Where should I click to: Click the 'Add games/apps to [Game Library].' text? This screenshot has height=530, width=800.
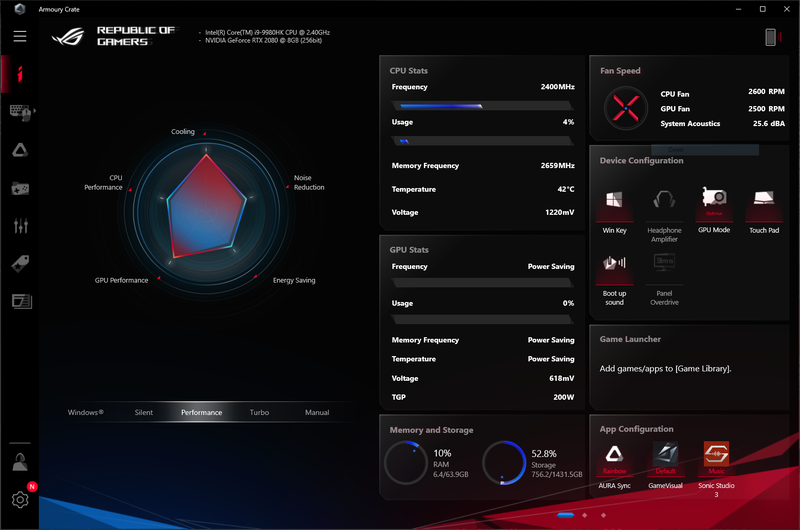[x=665, y=368]
